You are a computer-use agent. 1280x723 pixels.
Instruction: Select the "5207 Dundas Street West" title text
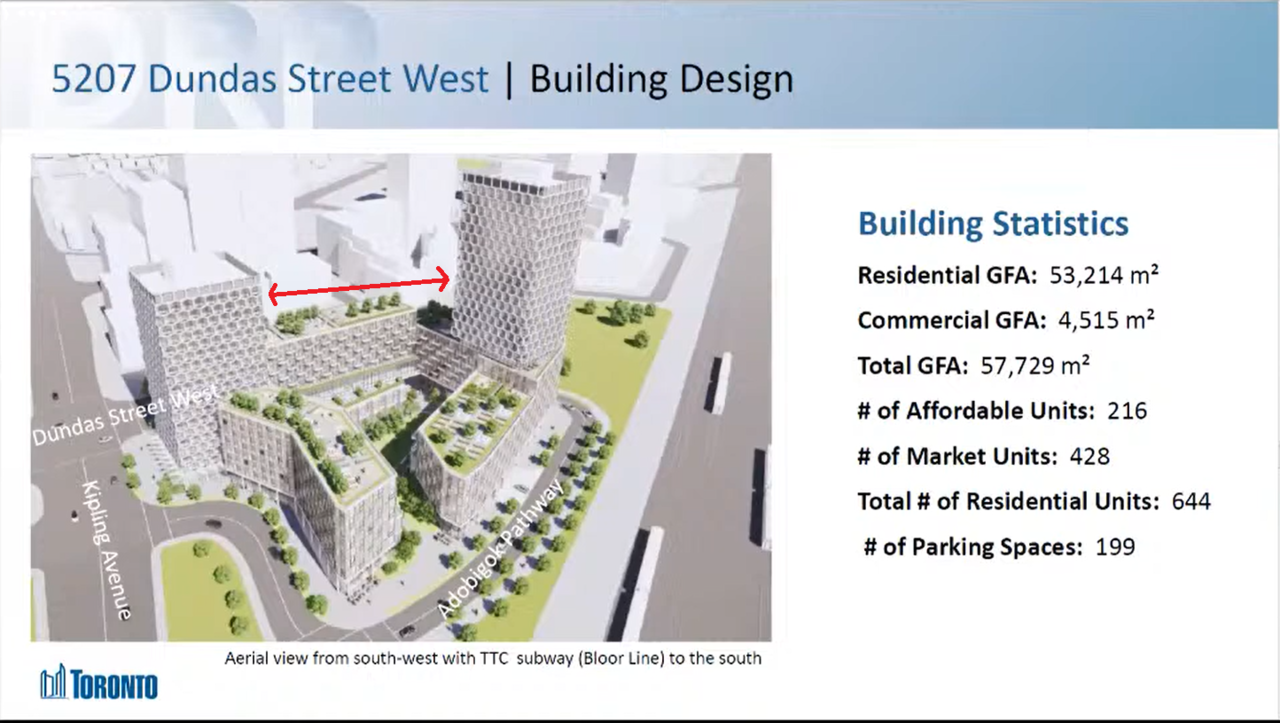(270, 79)
